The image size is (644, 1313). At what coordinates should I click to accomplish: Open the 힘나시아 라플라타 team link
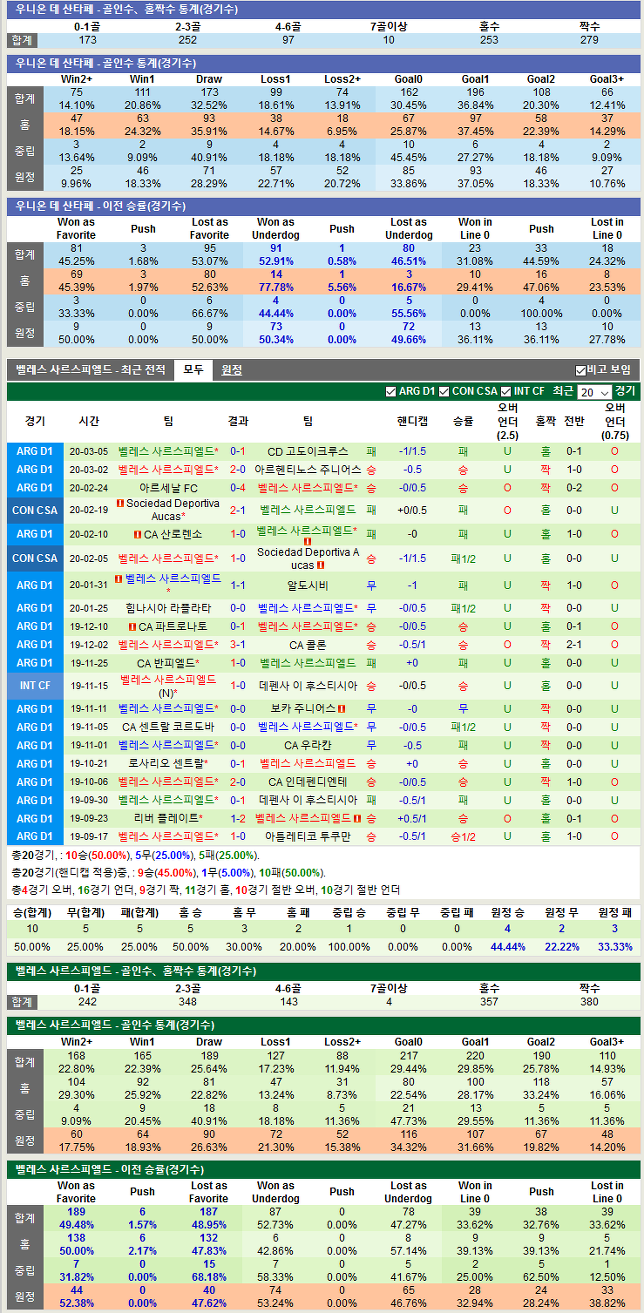[x=168, y=608]
